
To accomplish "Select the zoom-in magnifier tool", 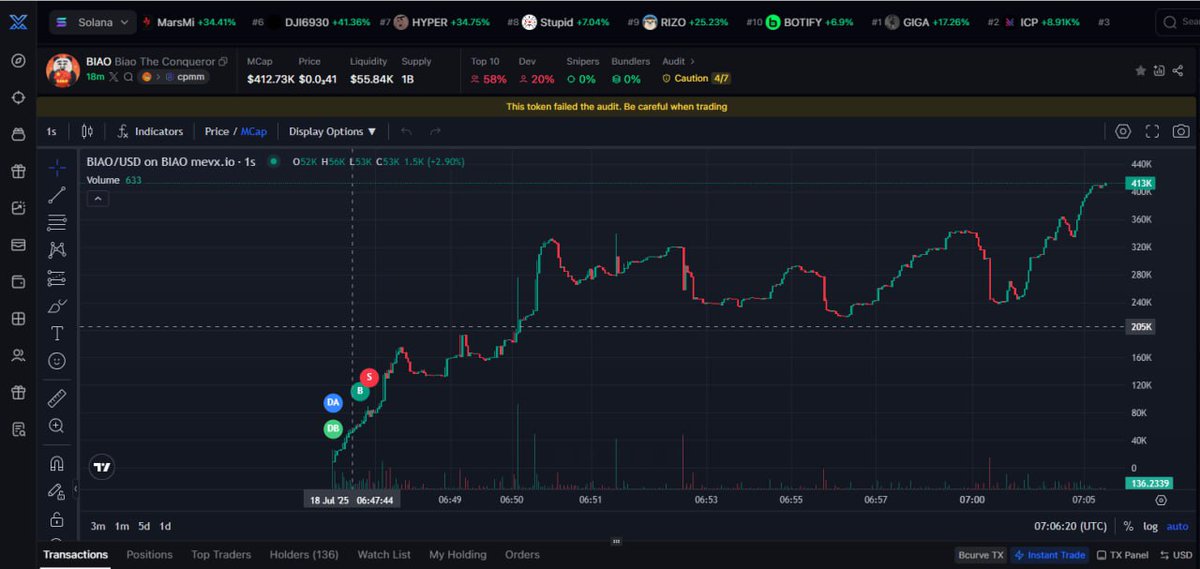I will coord(57,426).
